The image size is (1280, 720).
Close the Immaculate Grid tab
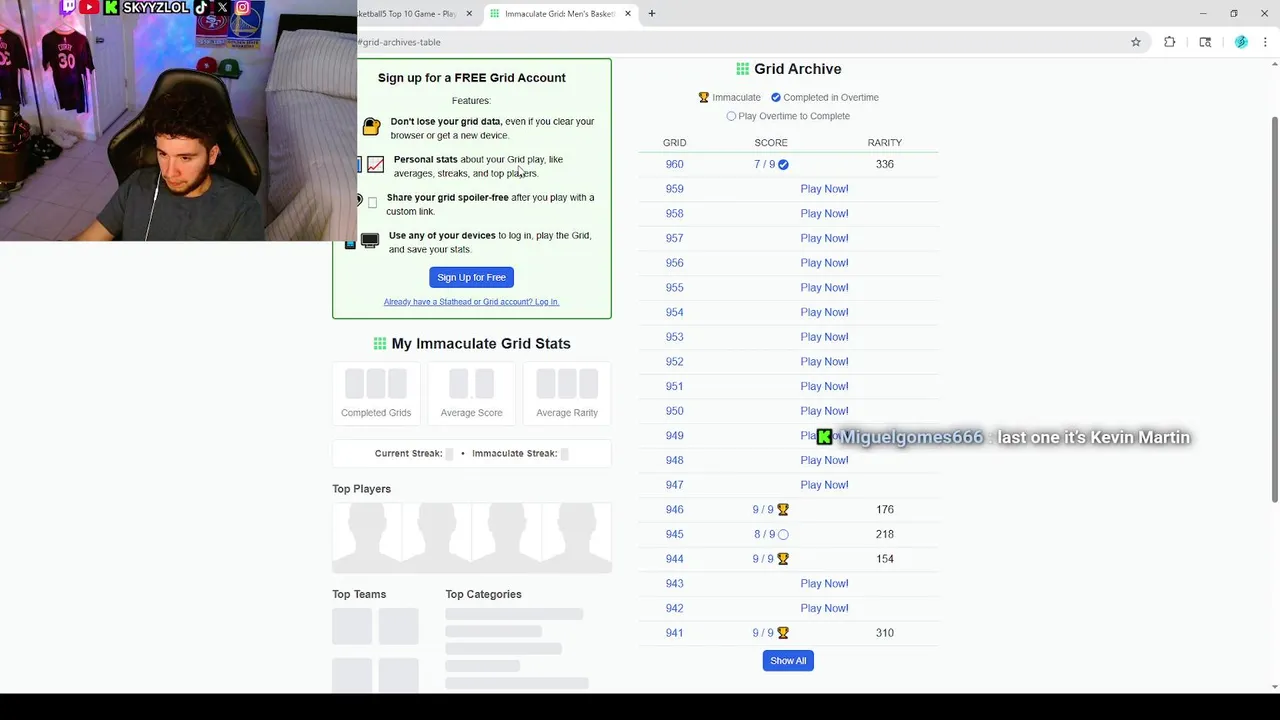coord(628,14)
